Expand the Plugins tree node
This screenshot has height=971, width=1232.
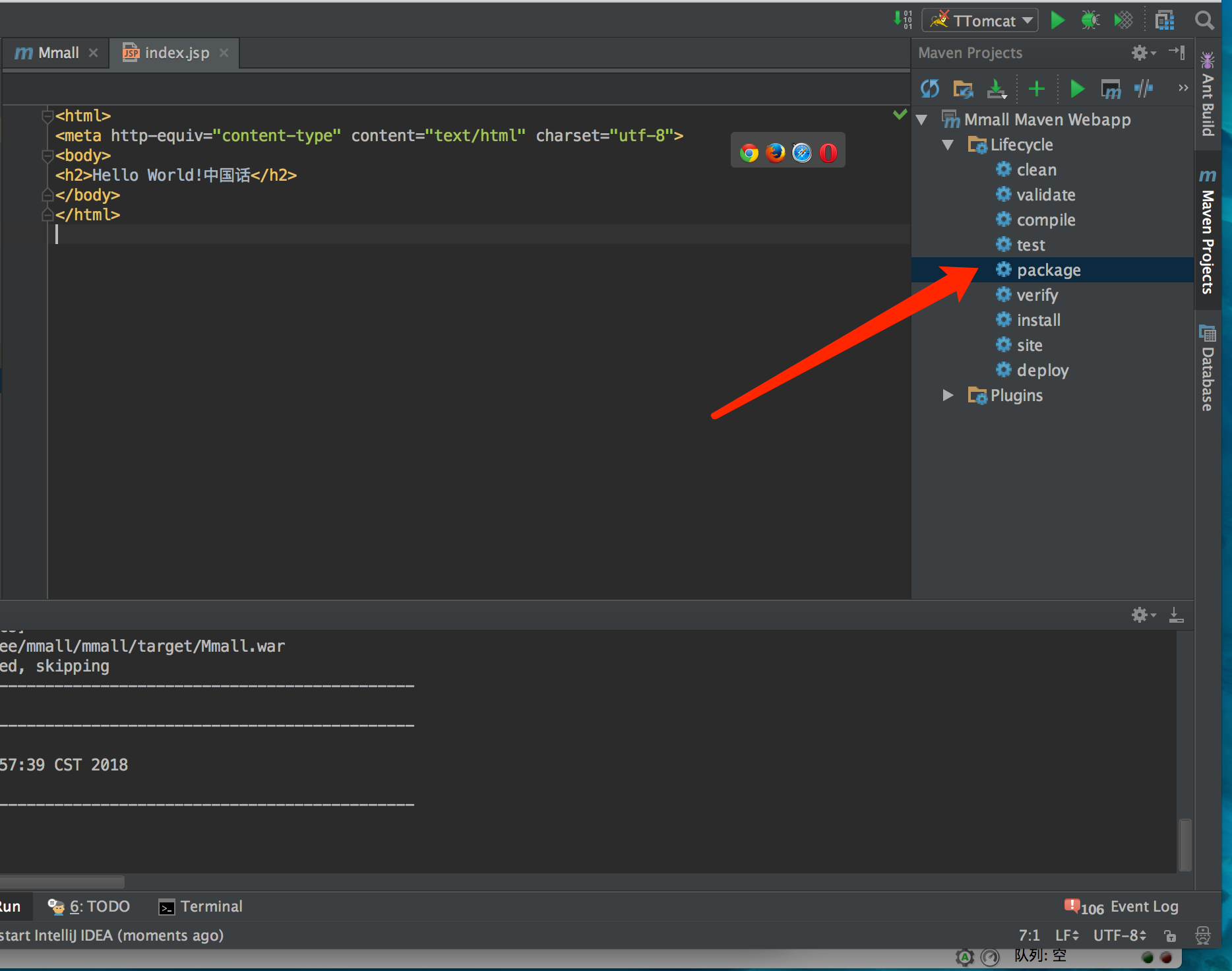948,395
